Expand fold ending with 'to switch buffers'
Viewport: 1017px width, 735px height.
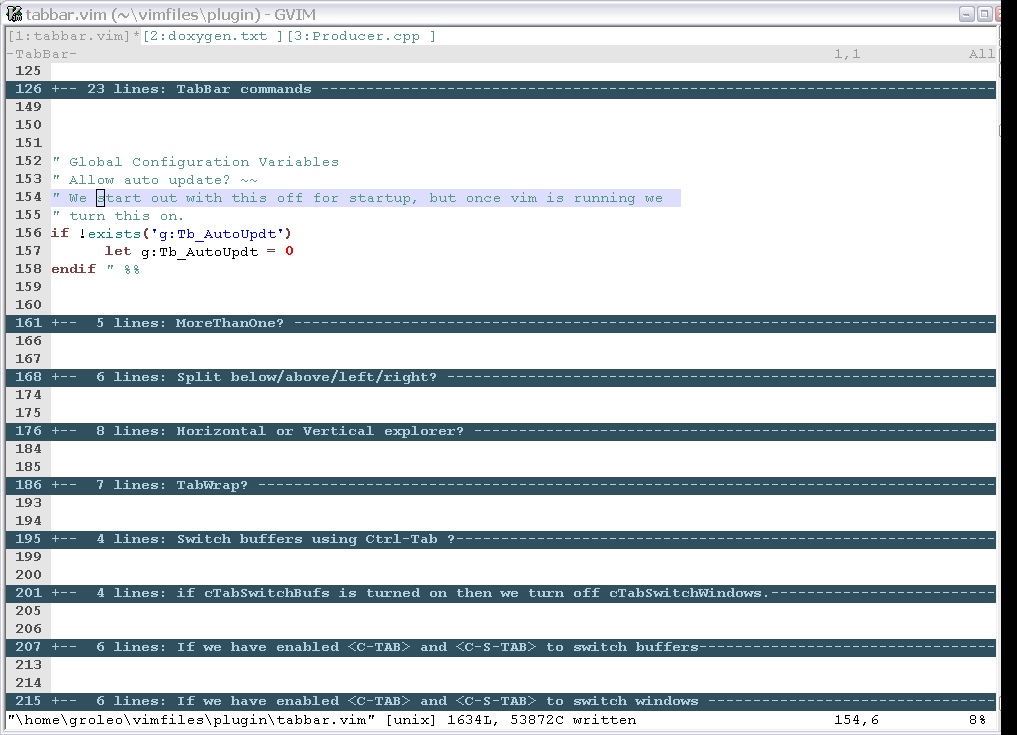point(501,647)
